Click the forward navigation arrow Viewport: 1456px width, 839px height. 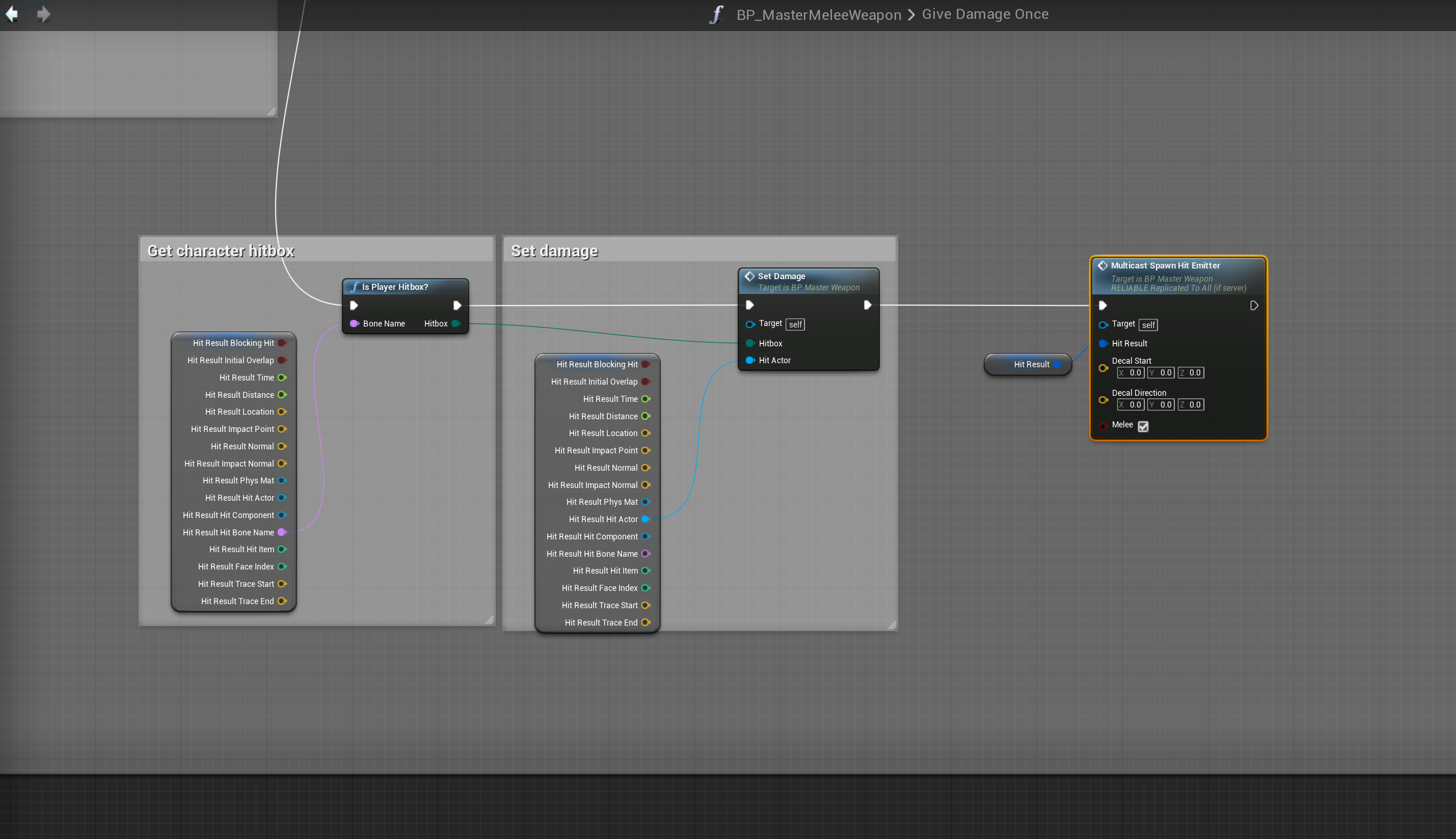tap(44, 14)
